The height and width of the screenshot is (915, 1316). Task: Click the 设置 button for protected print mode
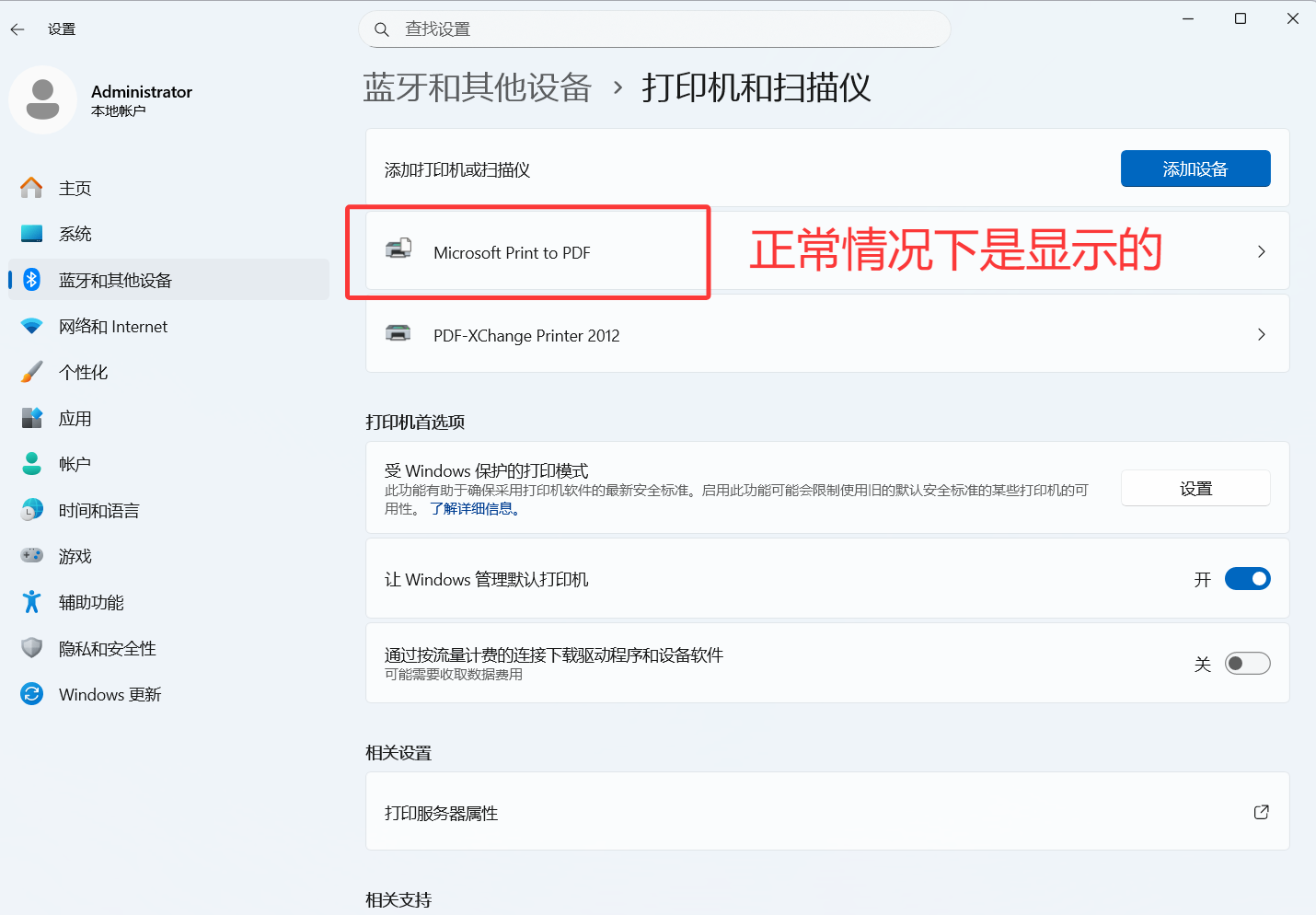click(1195, 488)
